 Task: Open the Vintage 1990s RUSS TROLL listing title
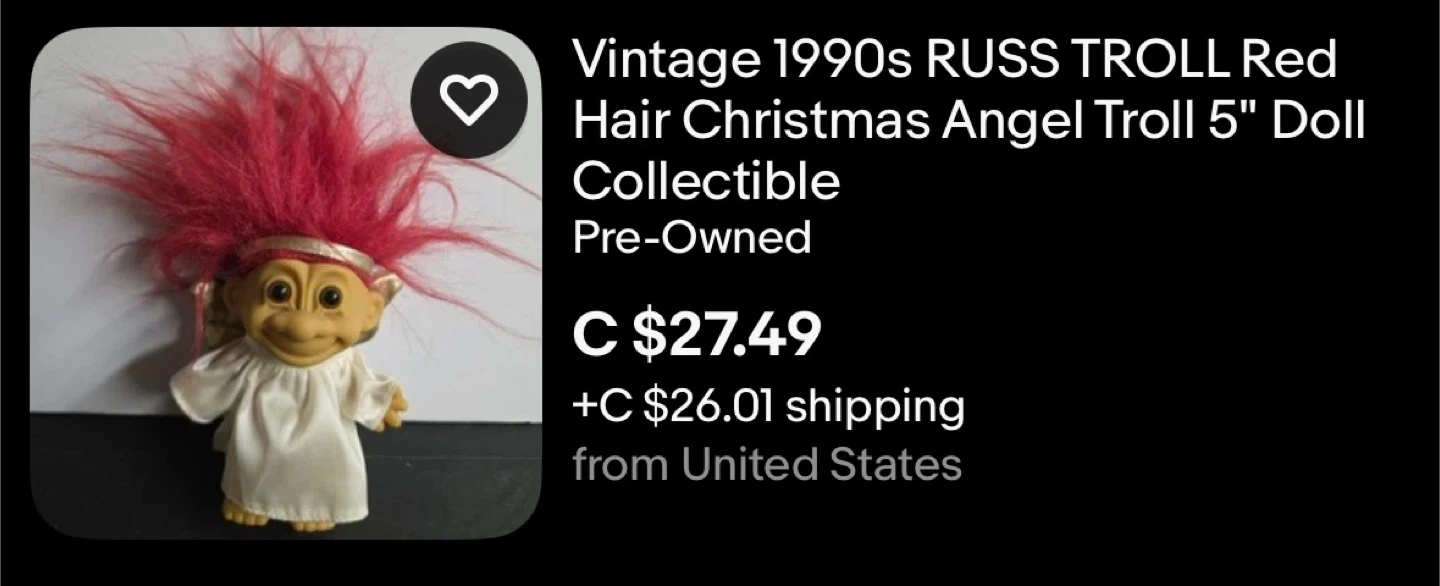968,121
